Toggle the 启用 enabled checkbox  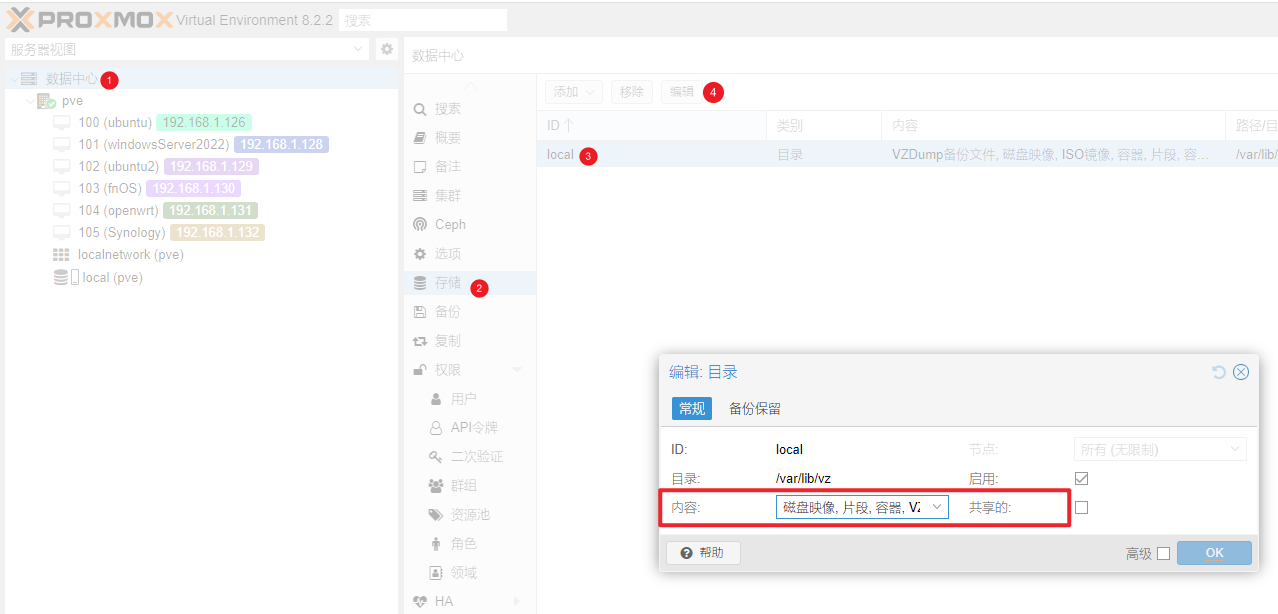click(x=1081, y=479)
